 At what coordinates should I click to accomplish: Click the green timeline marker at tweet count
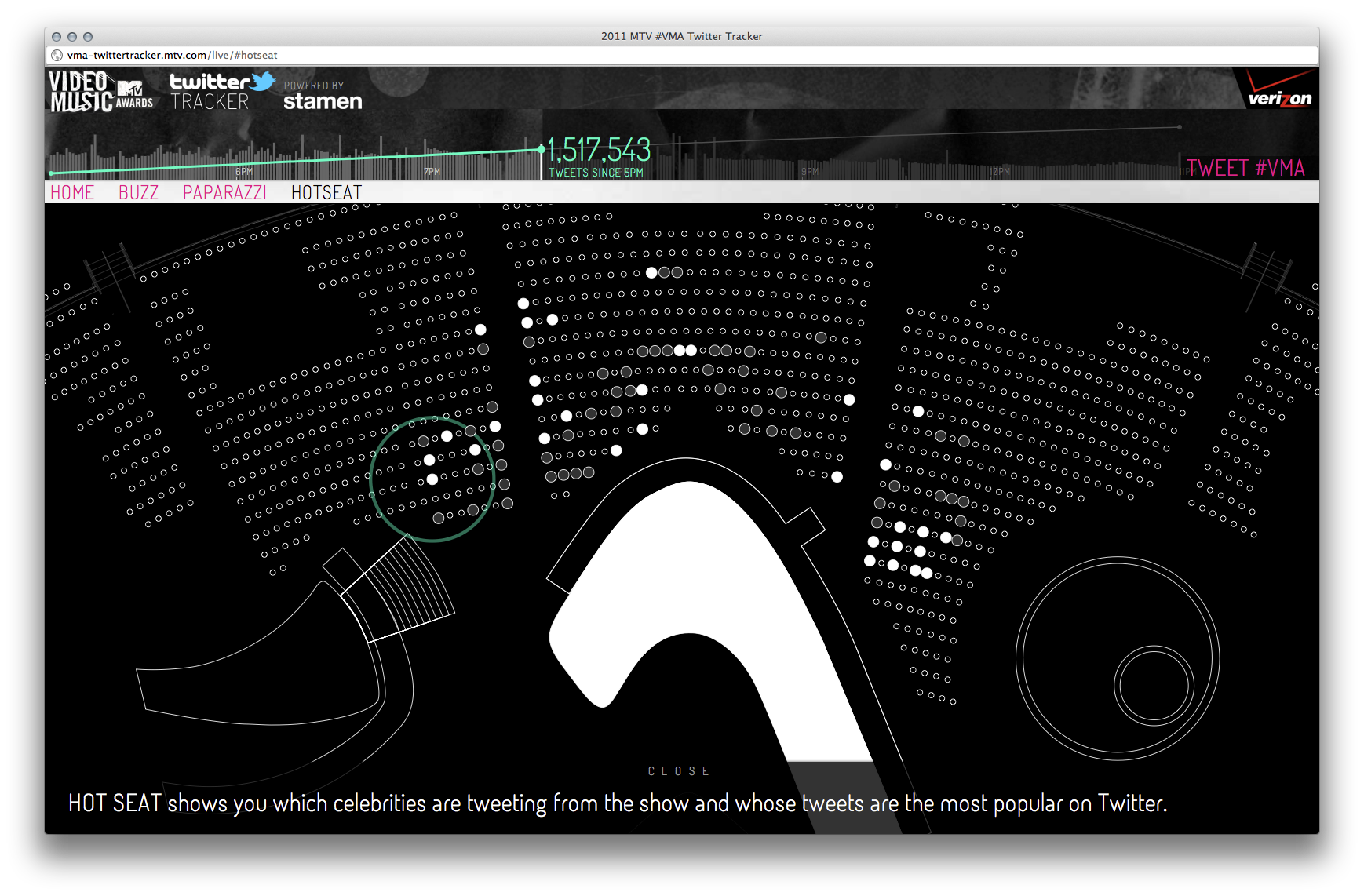[541, 149]
